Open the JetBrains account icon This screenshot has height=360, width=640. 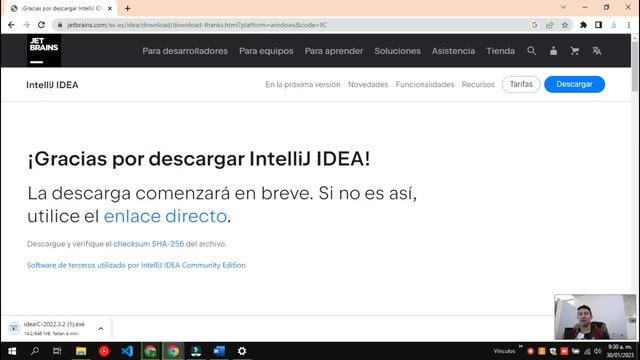tap(553, 51)
